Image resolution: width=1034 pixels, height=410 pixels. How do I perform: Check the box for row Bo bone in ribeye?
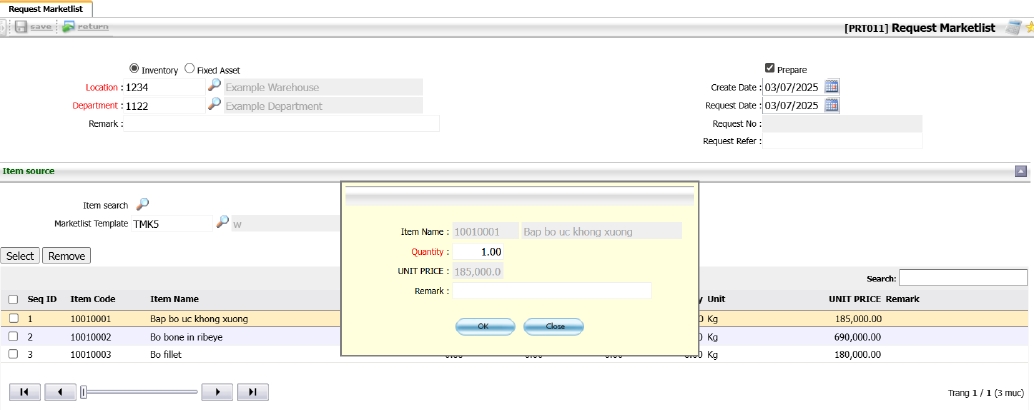click(14, 337)
